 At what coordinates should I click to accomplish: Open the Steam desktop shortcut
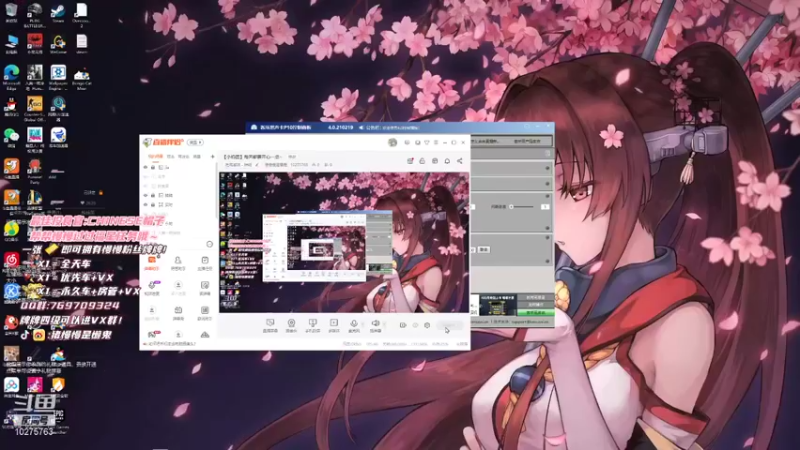pyautogui.click(x=58, y=11)
